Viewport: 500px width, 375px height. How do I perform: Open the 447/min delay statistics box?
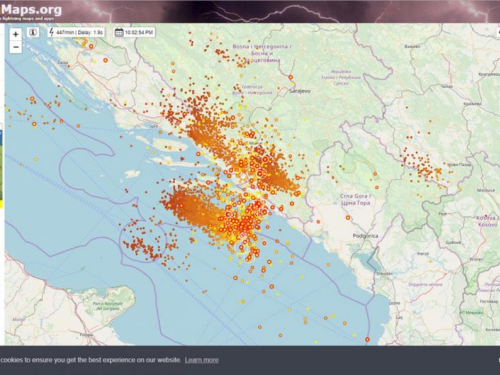pyautogui.click(x=76, y=32)
